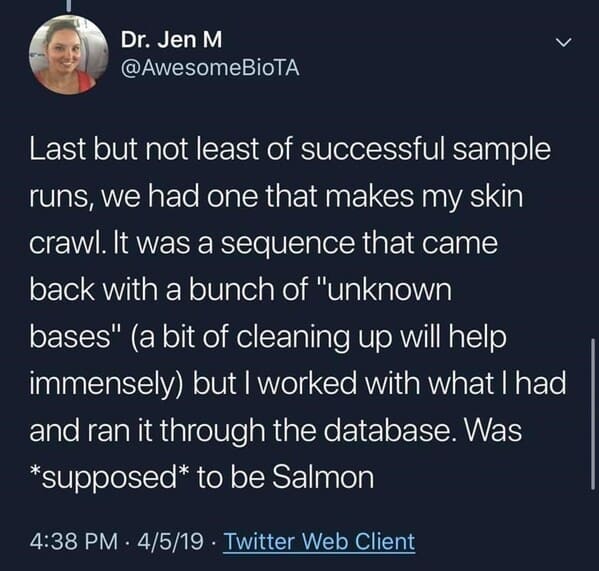Image resolution: width=599 pixels, height=571 pixels.
Task: Click the word database in the tweet
Action: [x=390, y=430]
